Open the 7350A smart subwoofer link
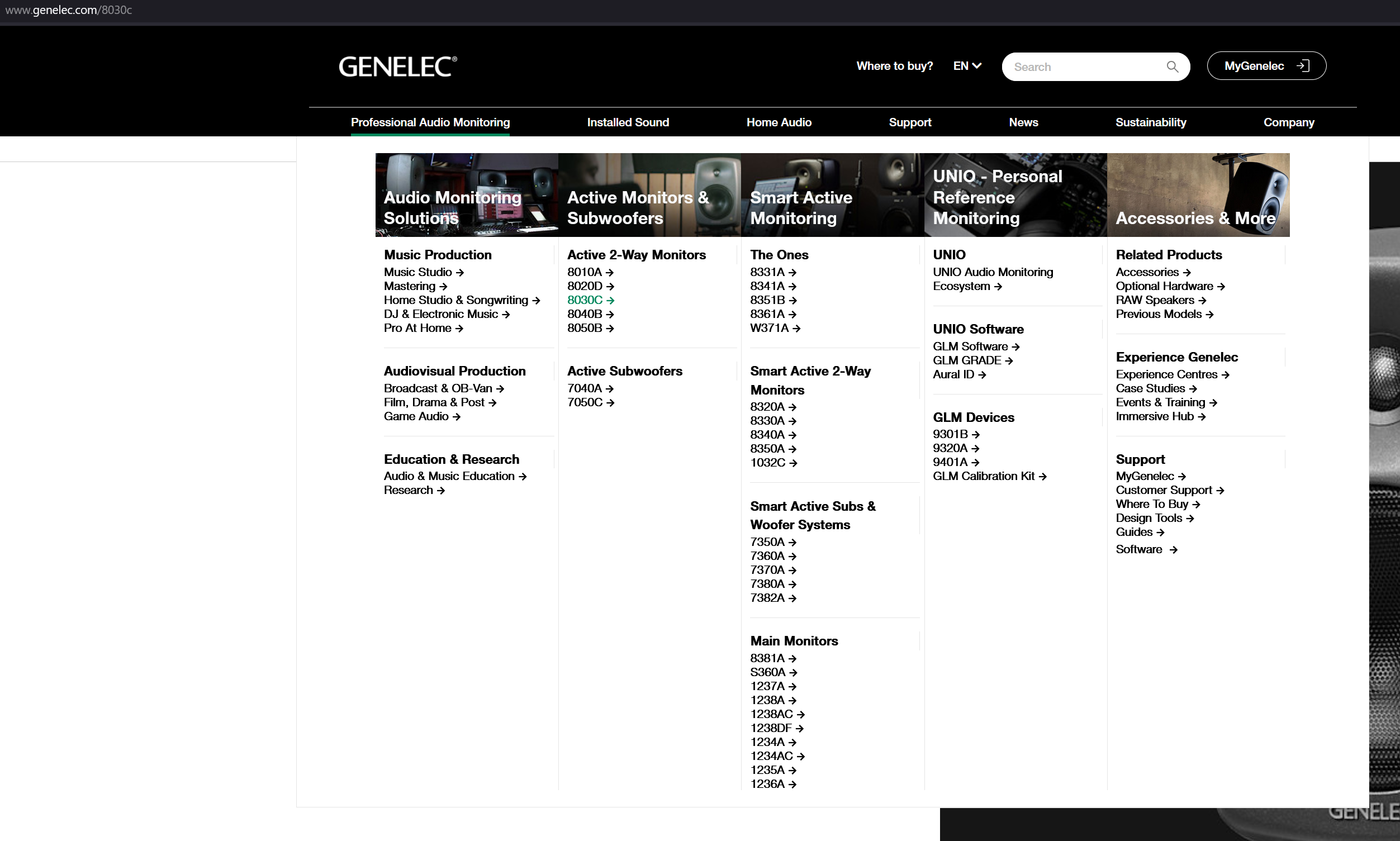 [773, 542]
